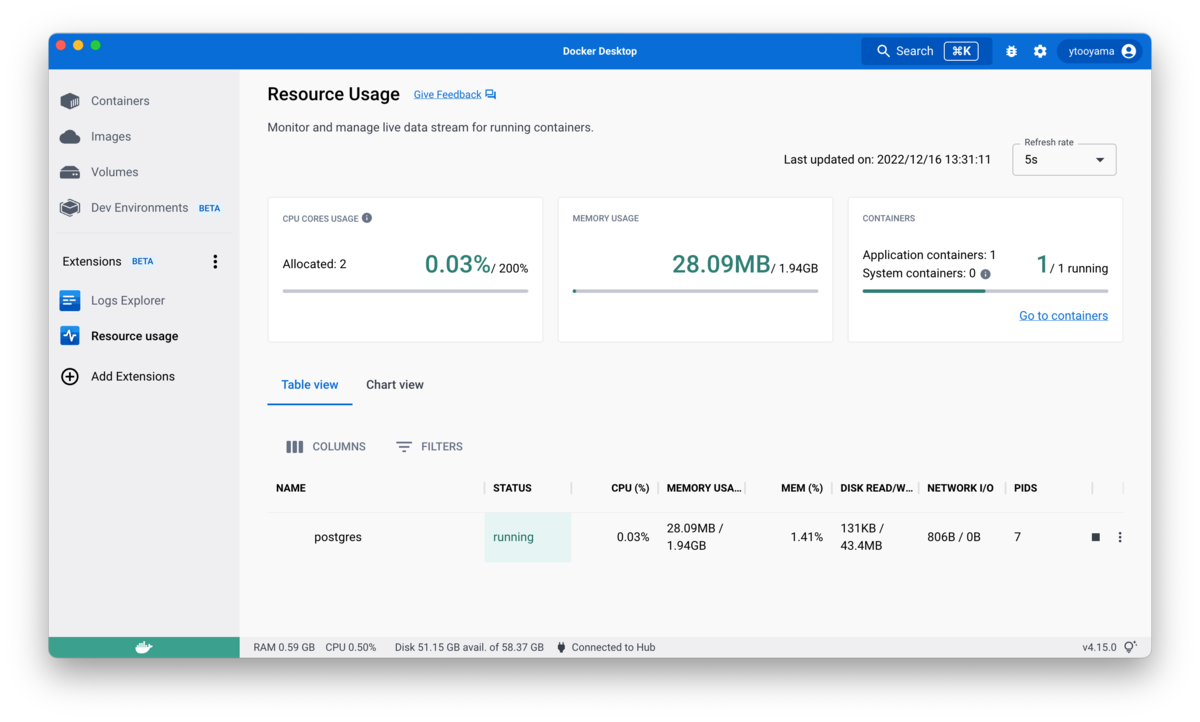
Task: Sort by the CPU (%) column header
Action: pyautogui.click(x=630, y=488)
